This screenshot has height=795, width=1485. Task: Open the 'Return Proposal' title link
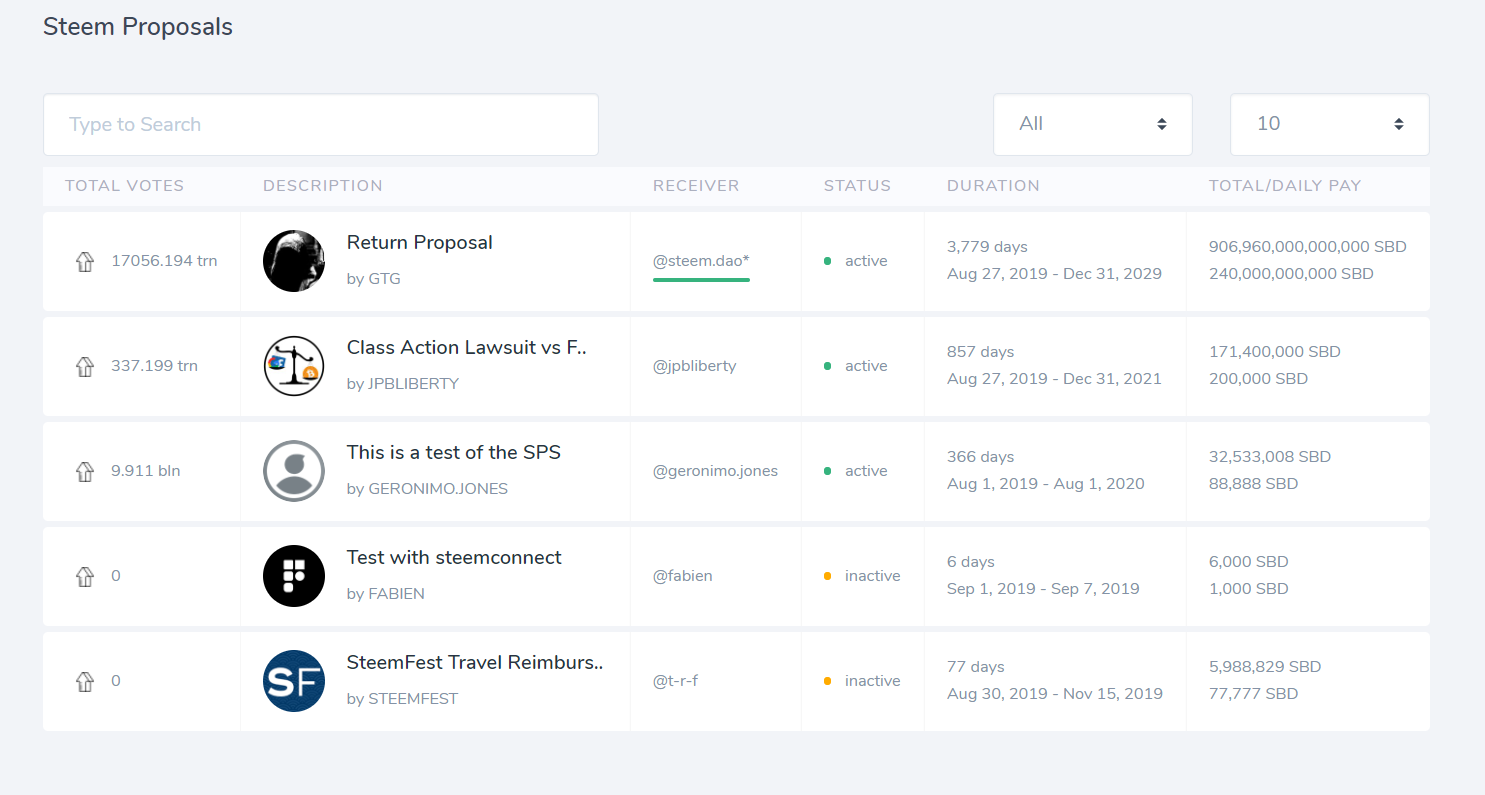[420, 242]
